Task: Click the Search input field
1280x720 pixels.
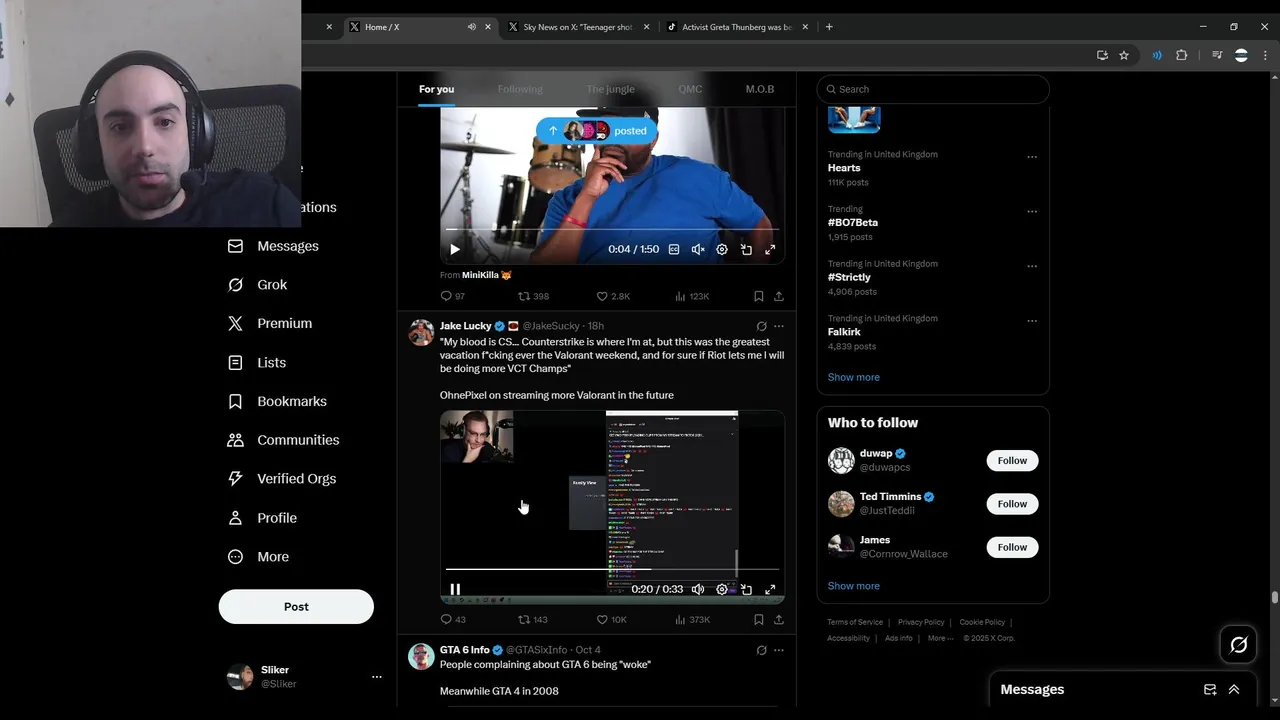Action: pyautogui.click(x=933, y=89)
